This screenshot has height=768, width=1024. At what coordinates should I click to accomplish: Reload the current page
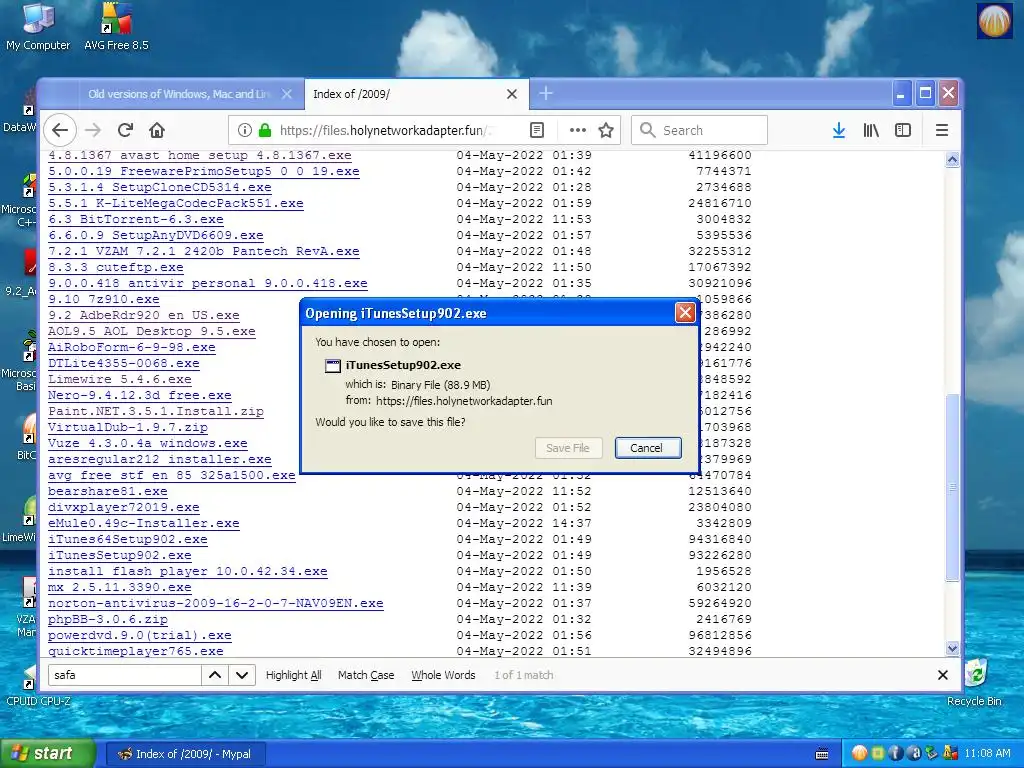125,130
